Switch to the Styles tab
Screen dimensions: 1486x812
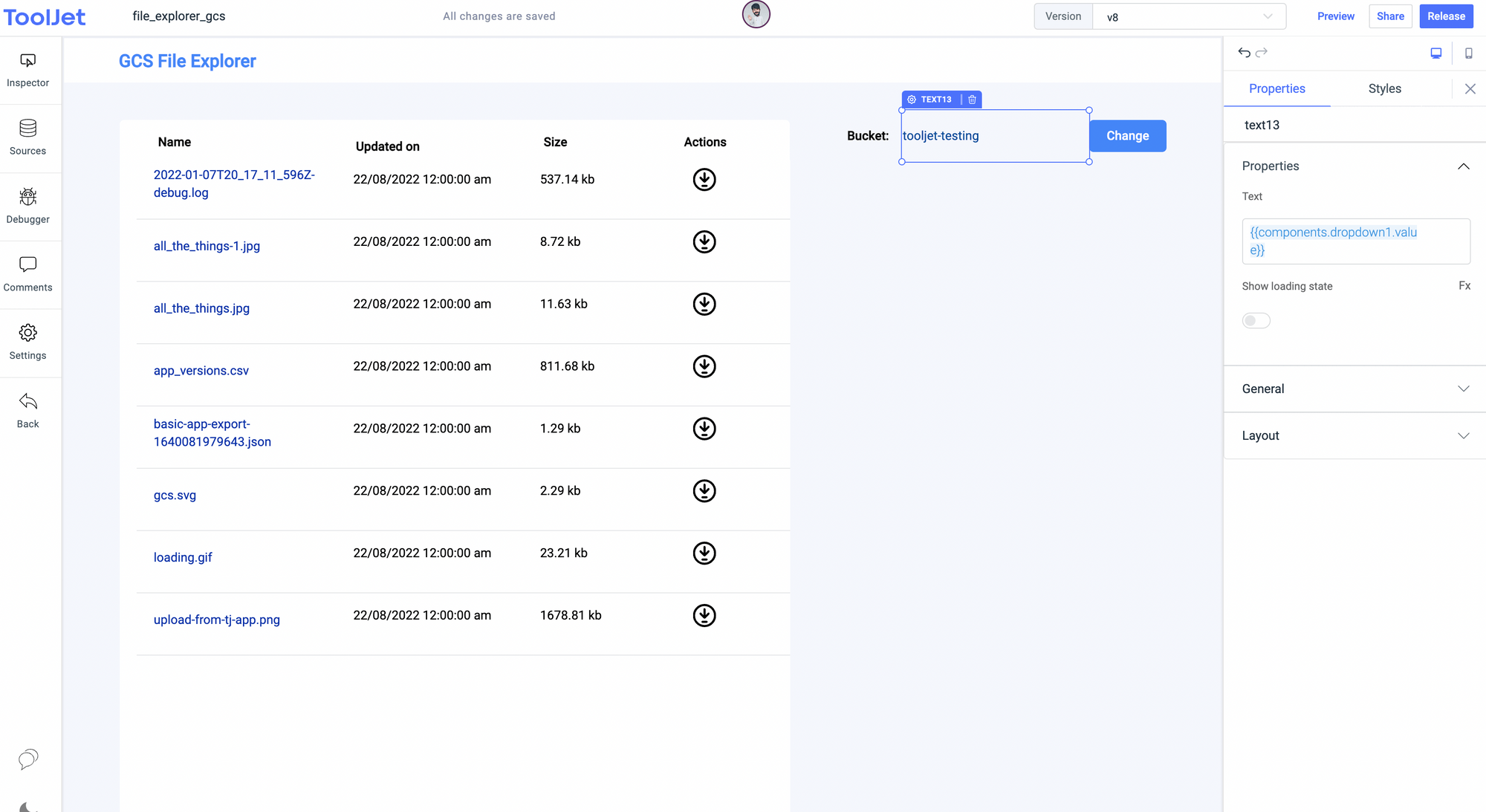click(1384, 88)
